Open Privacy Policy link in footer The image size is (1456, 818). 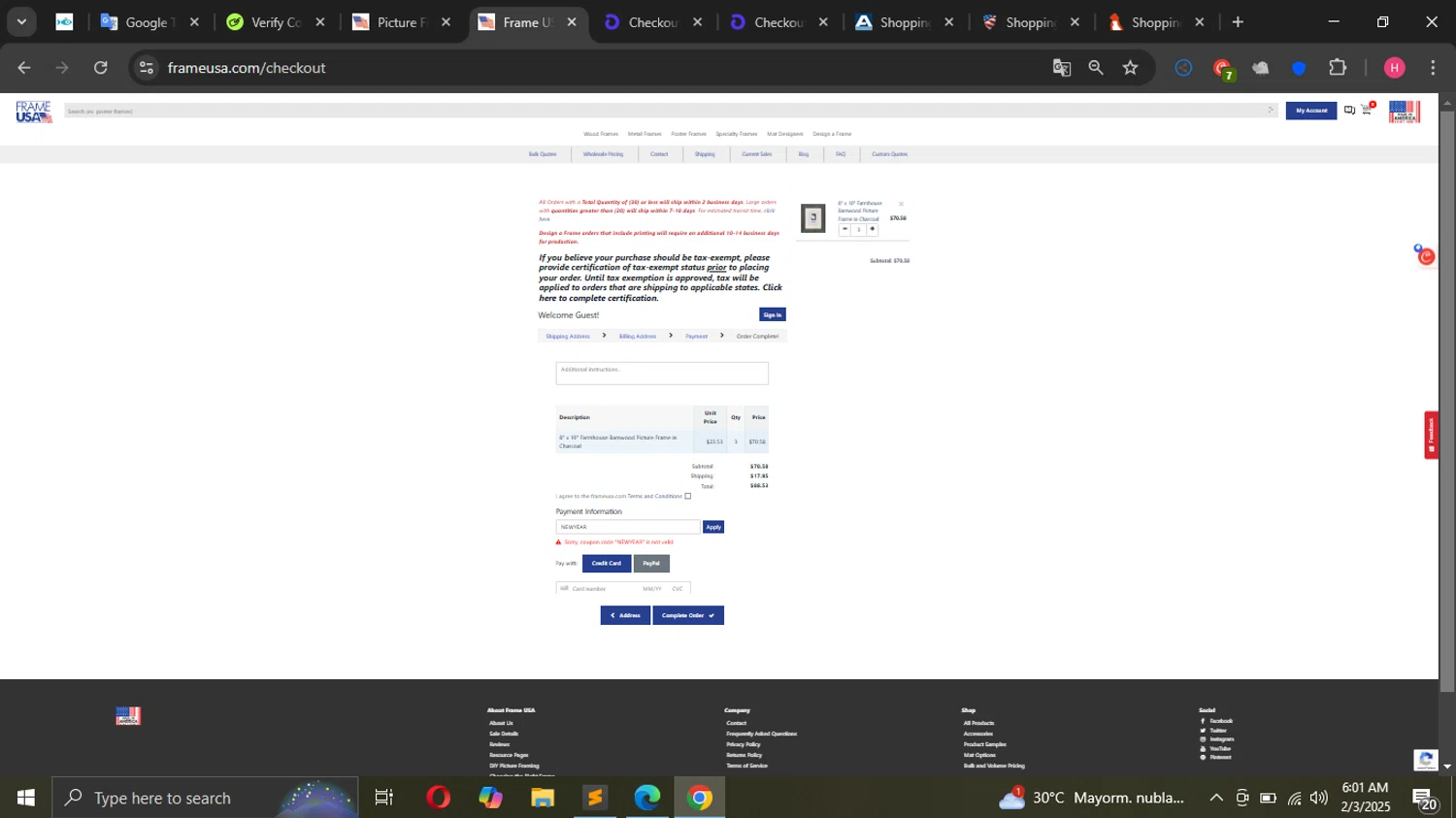tap(744, 744)
